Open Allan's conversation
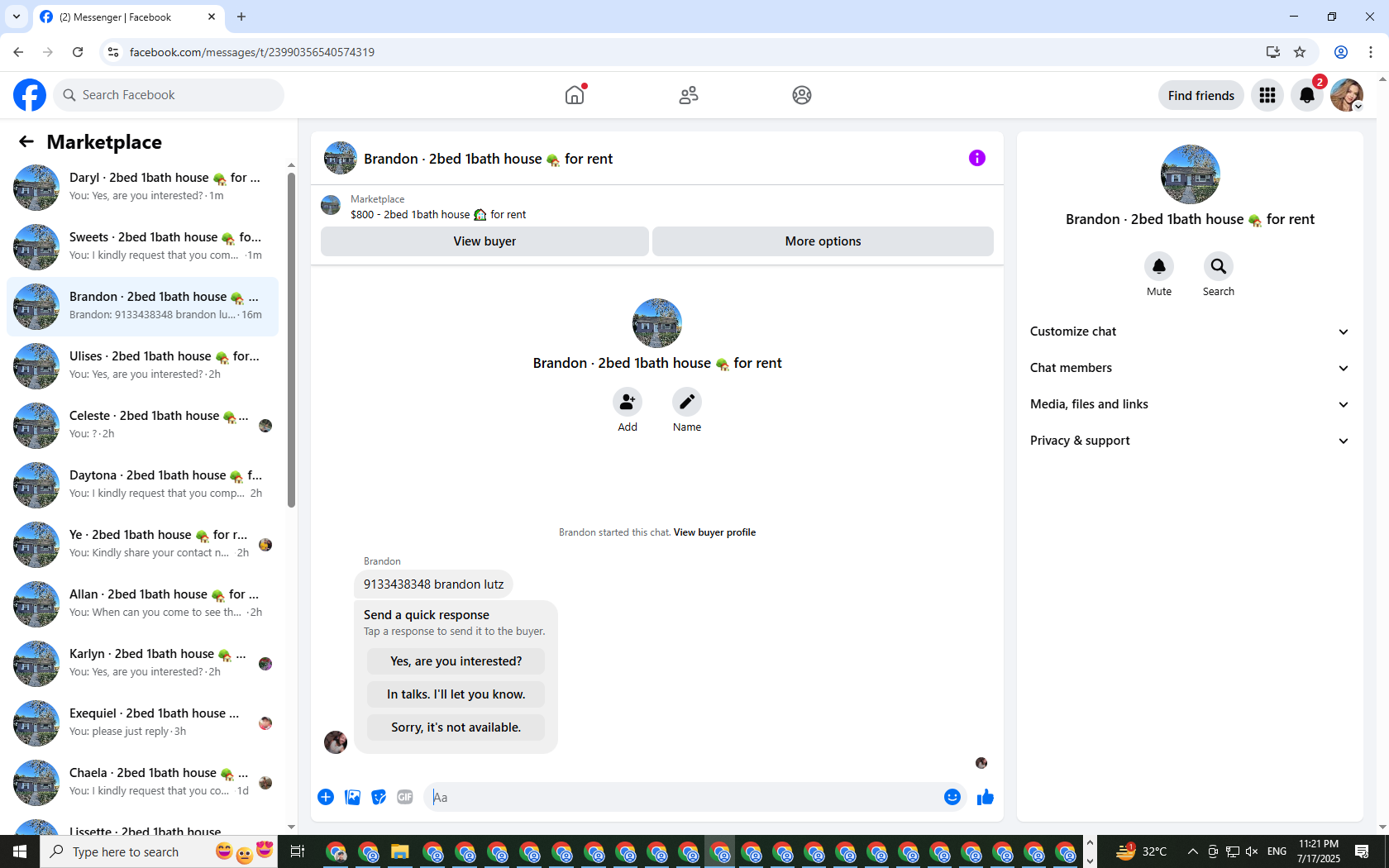Viewport: 1389px width, 868px height. (x=142, y=603)
